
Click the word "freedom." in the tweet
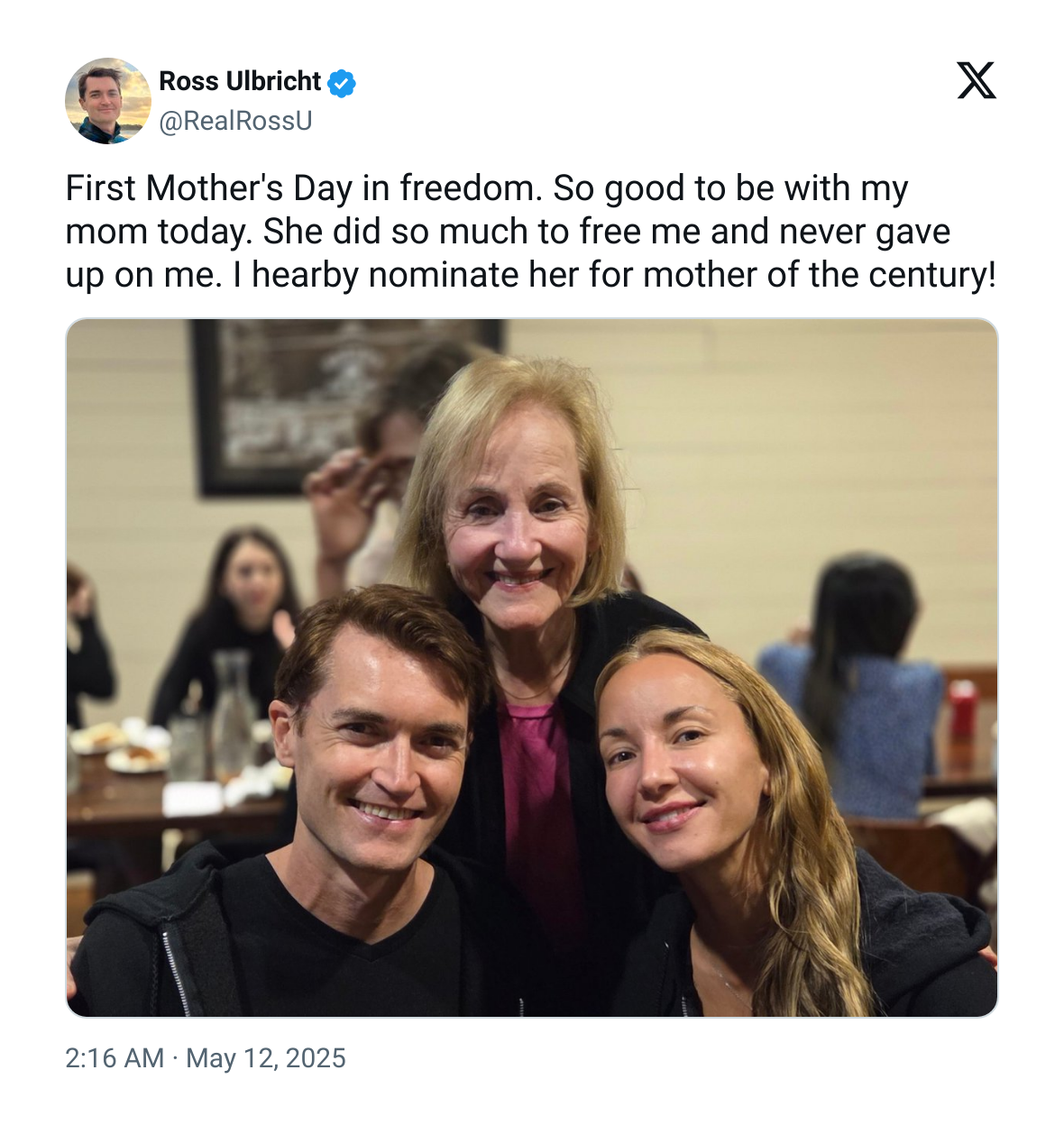pos(472,188)
